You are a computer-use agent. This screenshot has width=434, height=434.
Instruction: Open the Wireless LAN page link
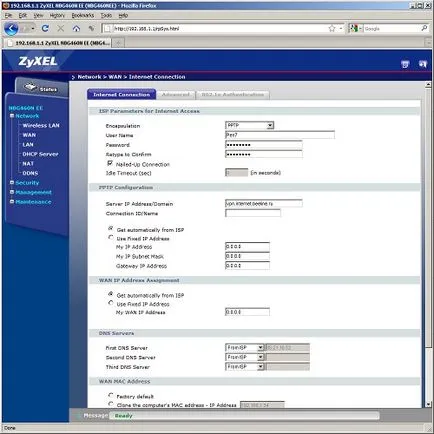pos(41,125)
